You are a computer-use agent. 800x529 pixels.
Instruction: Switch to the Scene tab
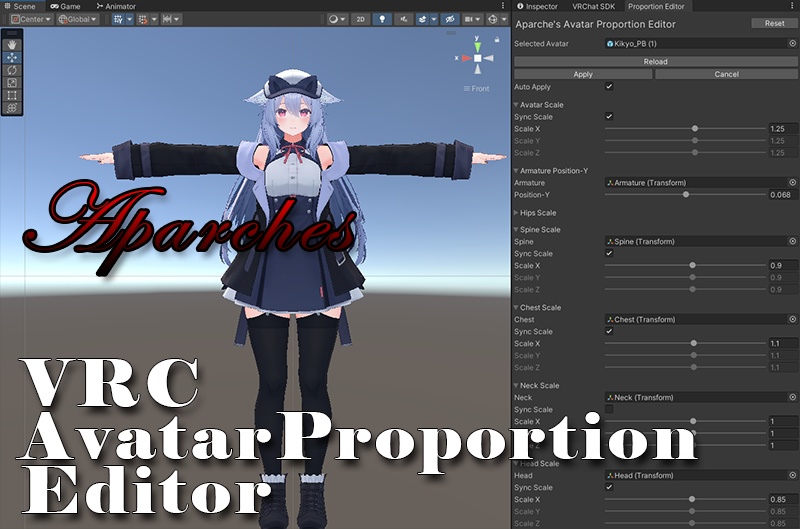click(20, 6)
